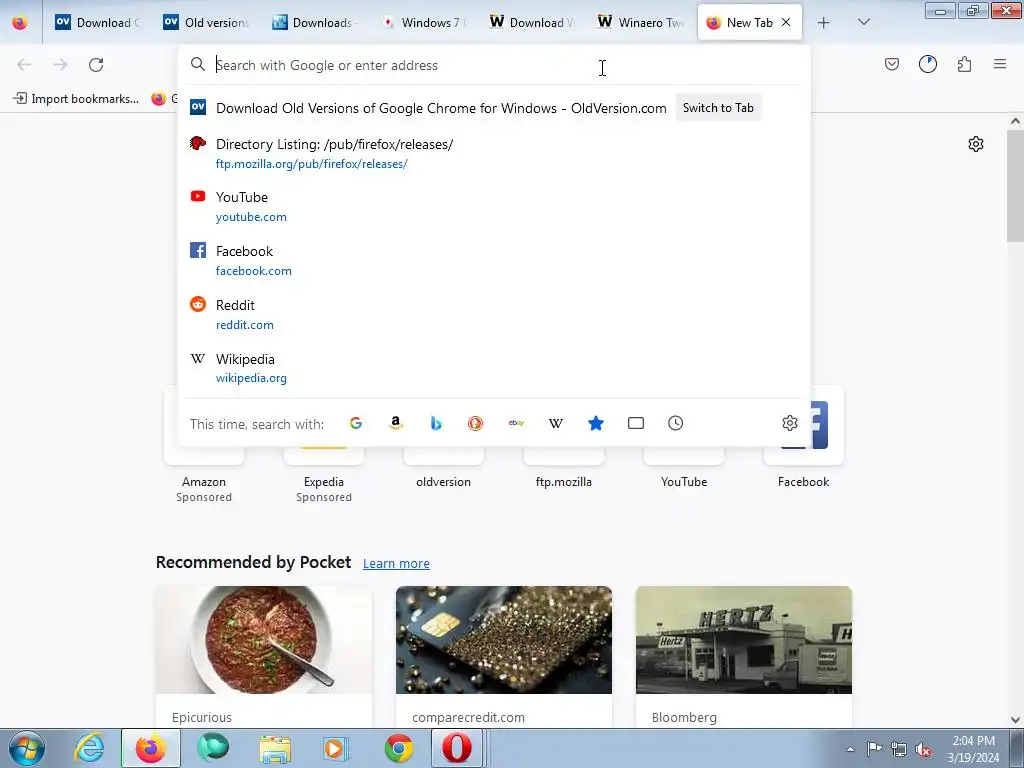Search this time with eBay

[x=516, y=423]
